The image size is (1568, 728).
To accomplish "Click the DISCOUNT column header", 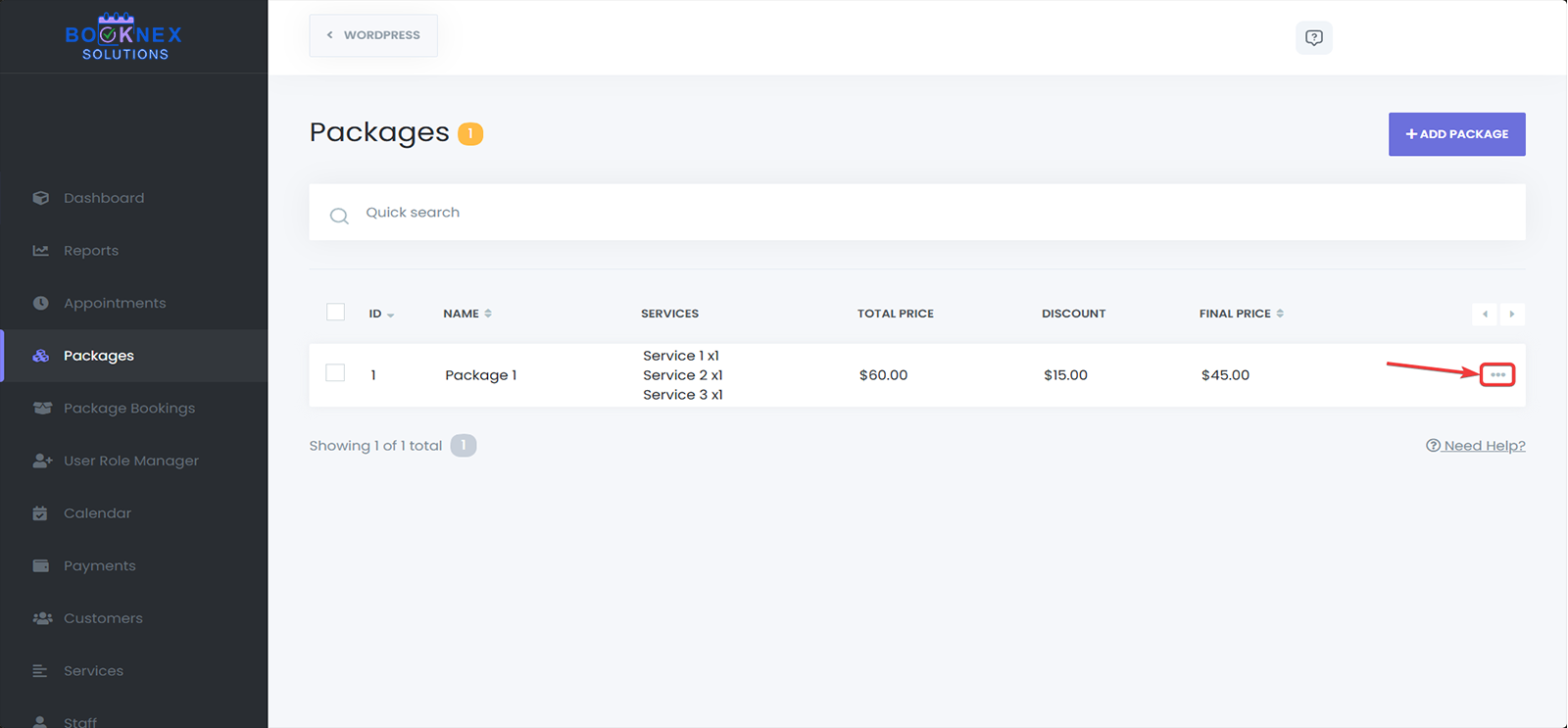I will (1073, 314).
